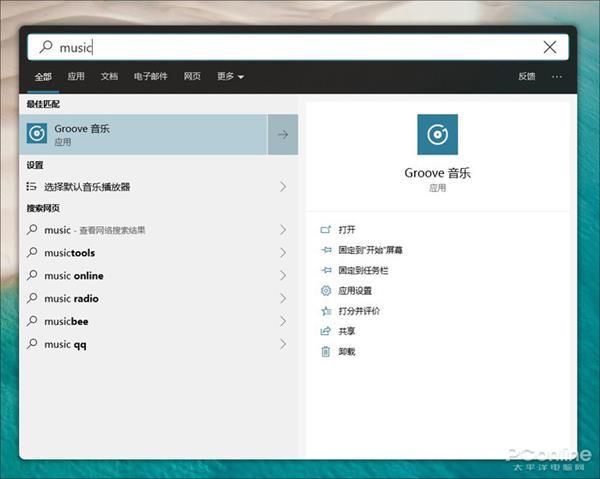Click share icon for 共享
The width and height of the screenshot is (600, 479).
click(x=325, y=331)
